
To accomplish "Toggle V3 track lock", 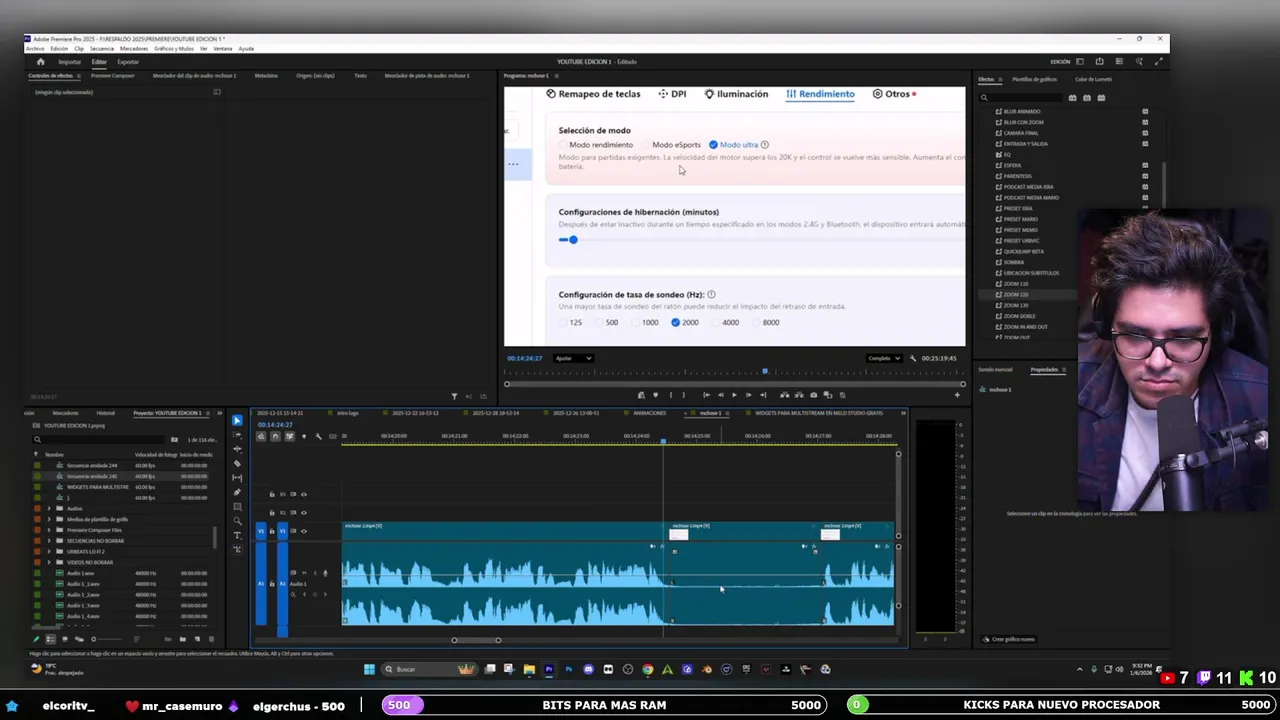I will click(272, 494).
